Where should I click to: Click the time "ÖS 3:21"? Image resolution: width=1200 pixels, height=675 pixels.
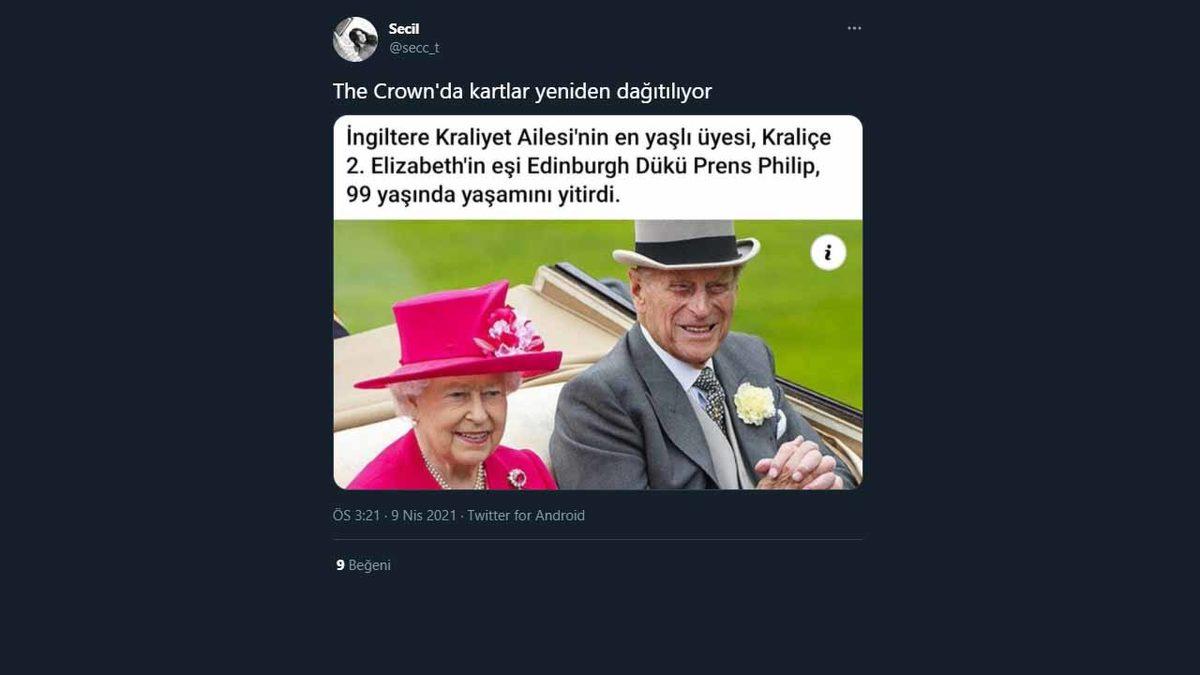(356, 516)
